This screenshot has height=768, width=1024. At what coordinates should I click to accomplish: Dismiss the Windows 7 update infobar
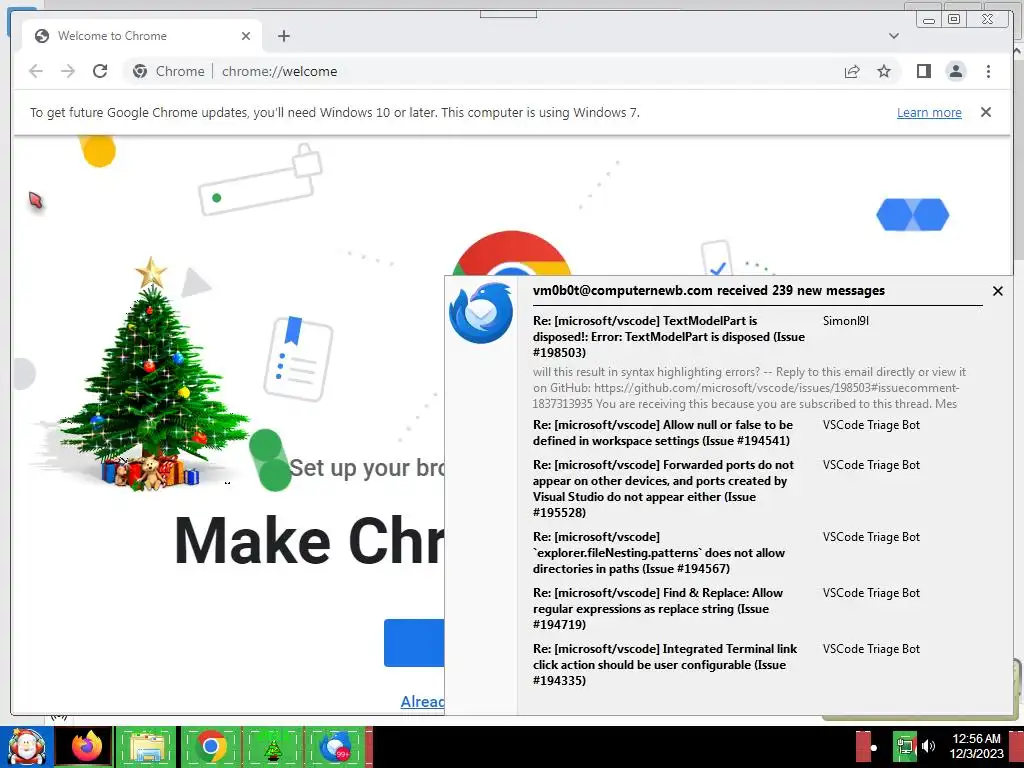click(985, 112)
